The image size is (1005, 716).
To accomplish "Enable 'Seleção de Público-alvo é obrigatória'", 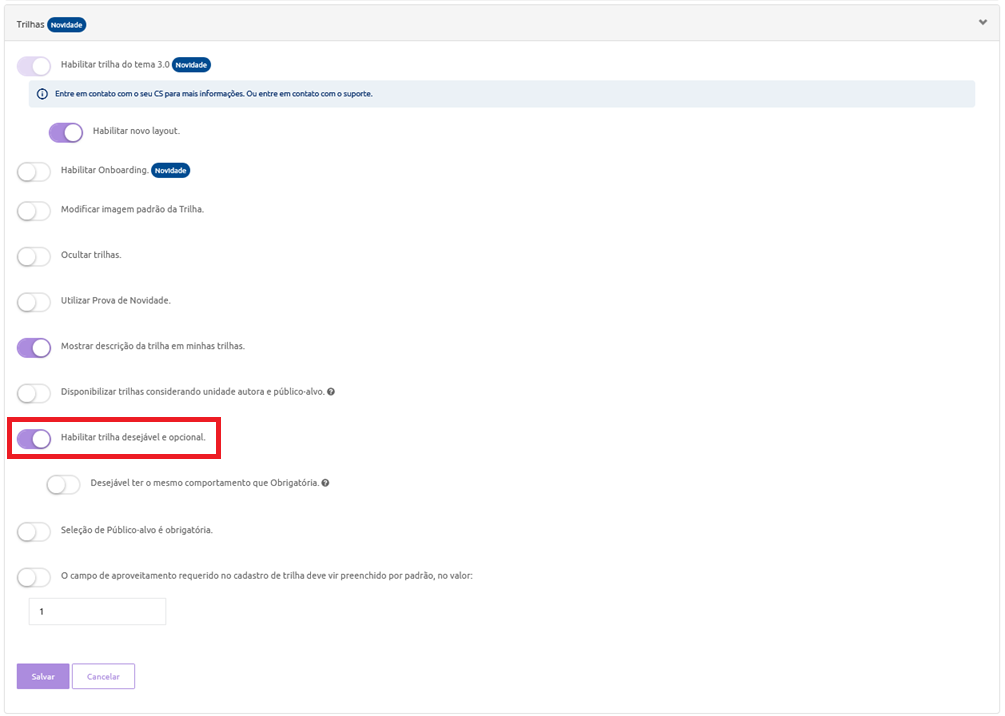I will pyautogui.click(x=34, y=531).
